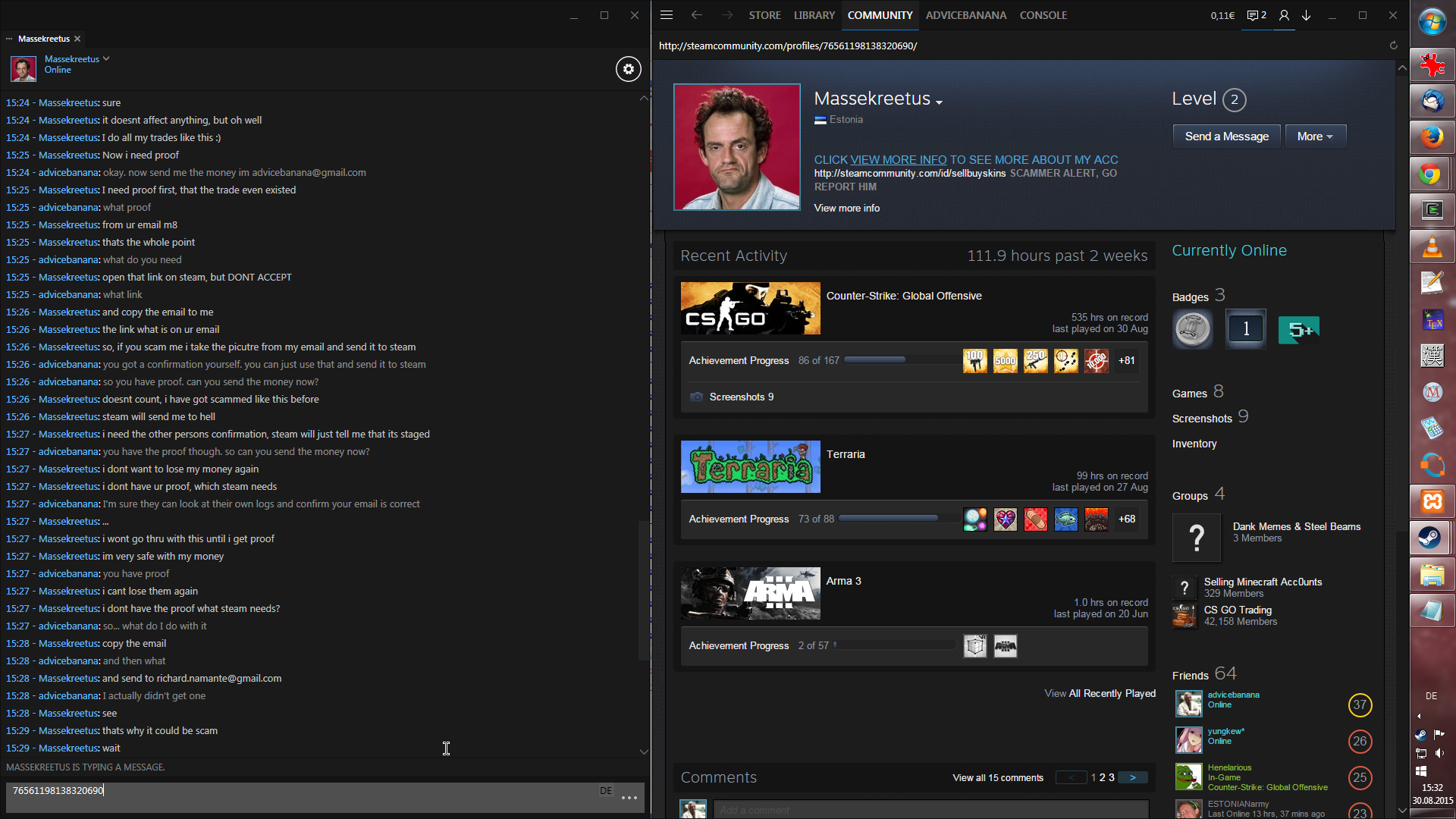The width and height of the screenshot is (1456, 819).
Task: Open View more info link
Action: [x=846, y=208]
